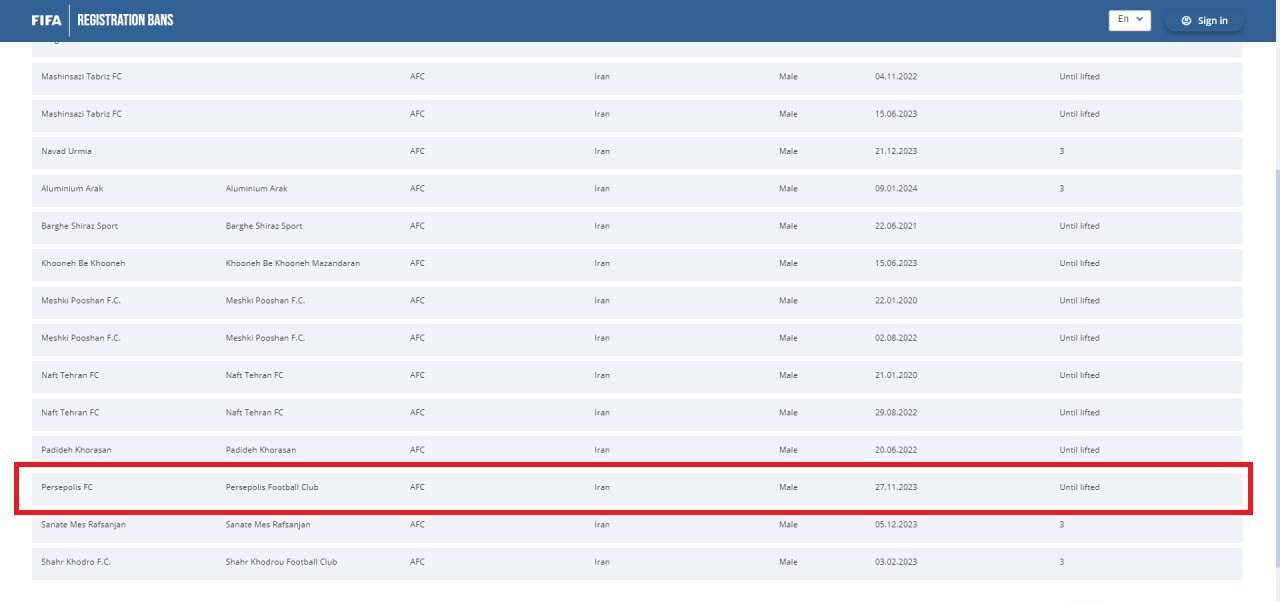Click the 27.11.2023 date for Persepolis
1280x602 pixels.
[x=895, y=487]
